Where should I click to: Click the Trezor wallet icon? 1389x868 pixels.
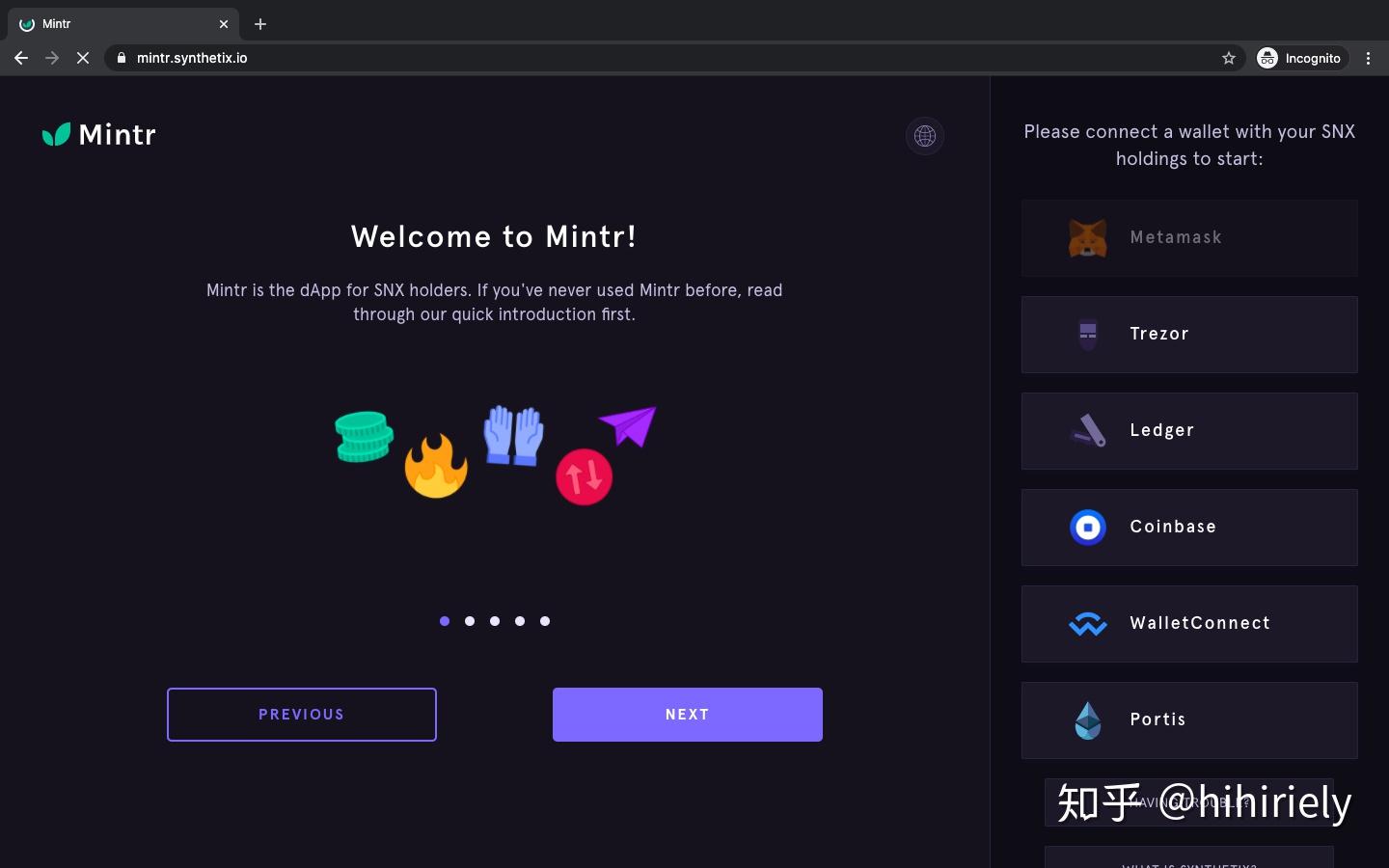tap(1088, 334)
